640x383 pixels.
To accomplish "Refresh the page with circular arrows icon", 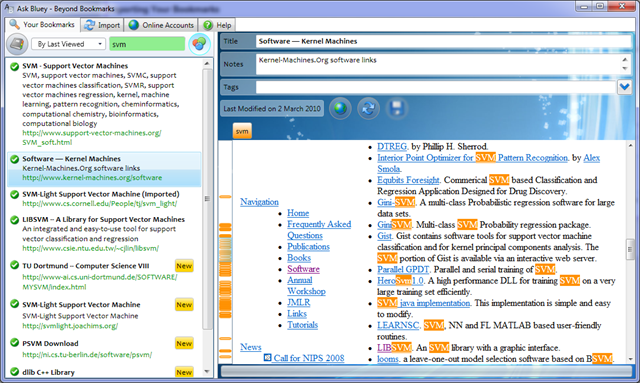I will [368, 109].
